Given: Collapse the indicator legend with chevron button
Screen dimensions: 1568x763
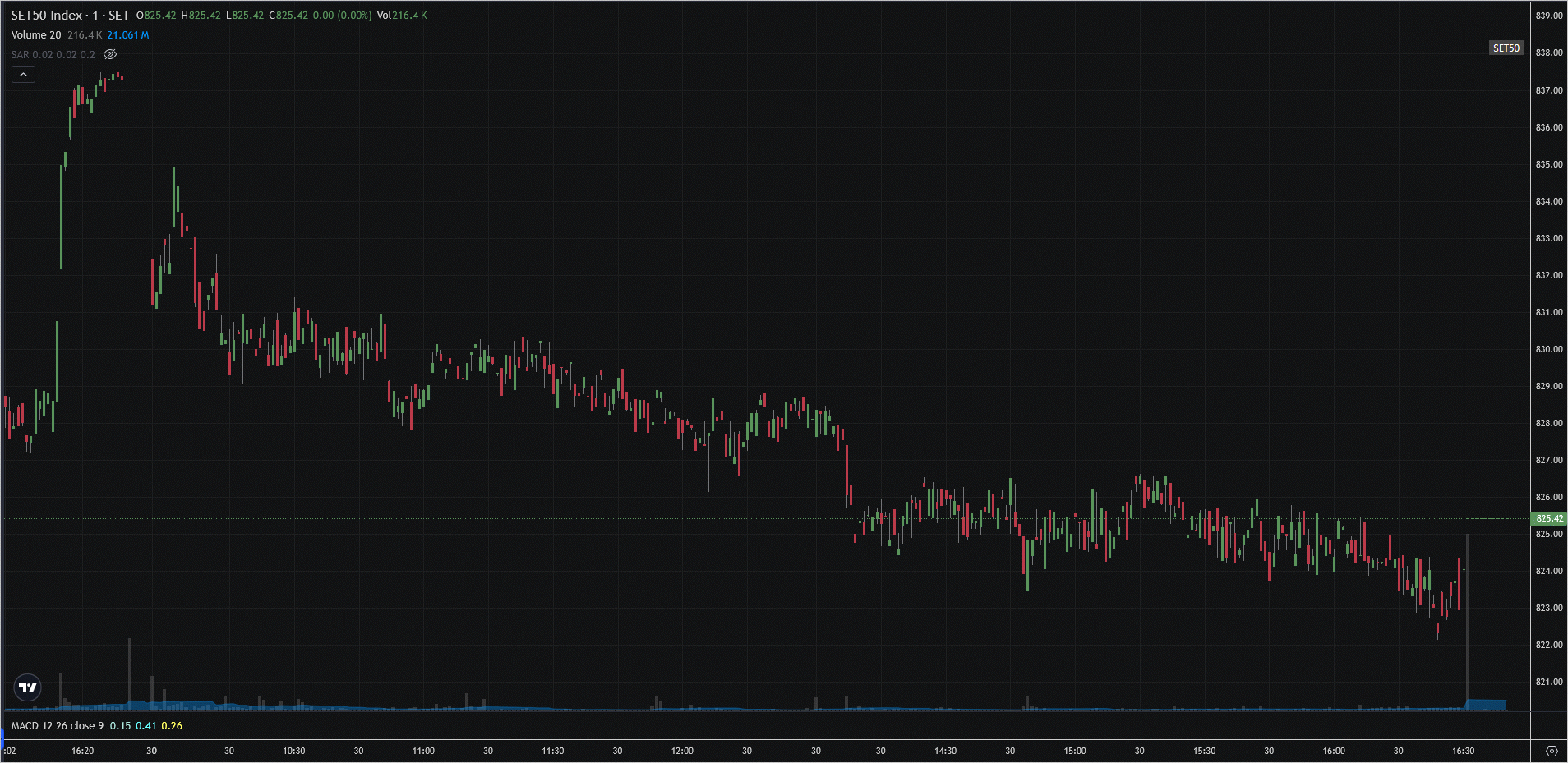Looking at the screenshot, I should [23, 75].
